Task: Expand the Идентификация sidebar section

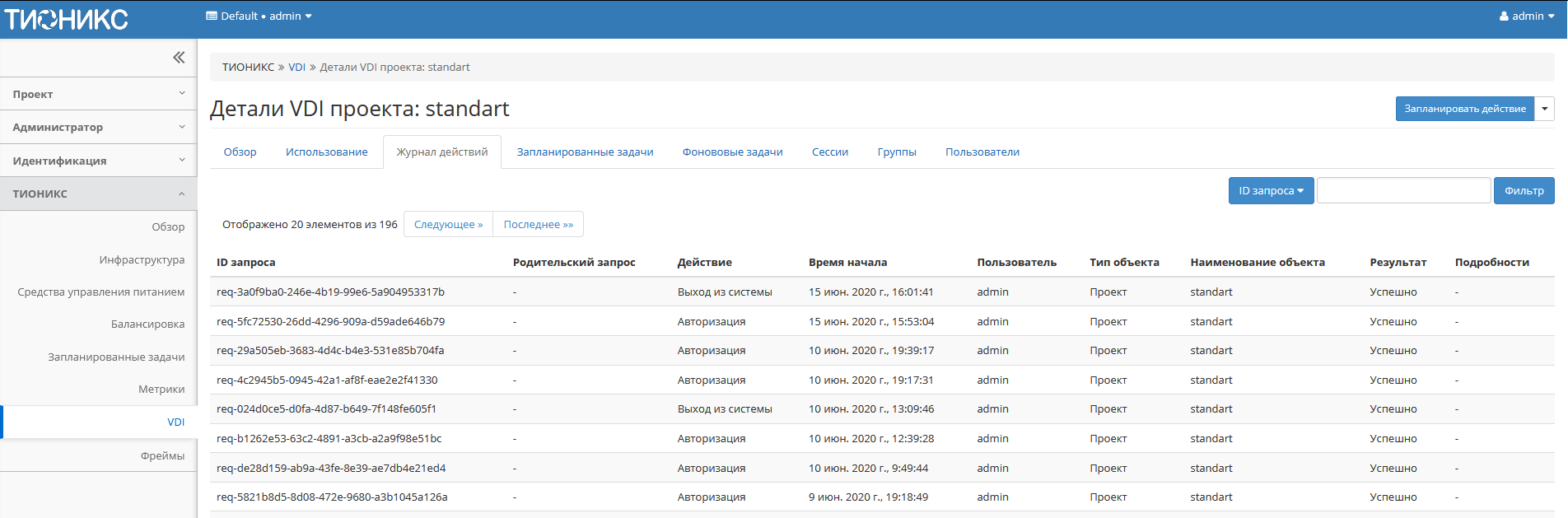Action: click(x=98, y=161)
